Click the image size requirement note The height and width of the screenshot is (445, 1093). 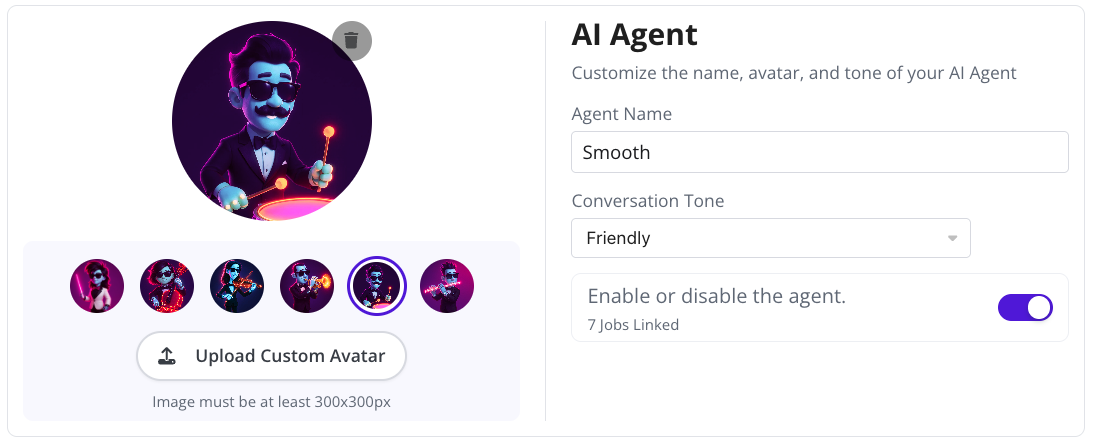[x=271, y=402]
